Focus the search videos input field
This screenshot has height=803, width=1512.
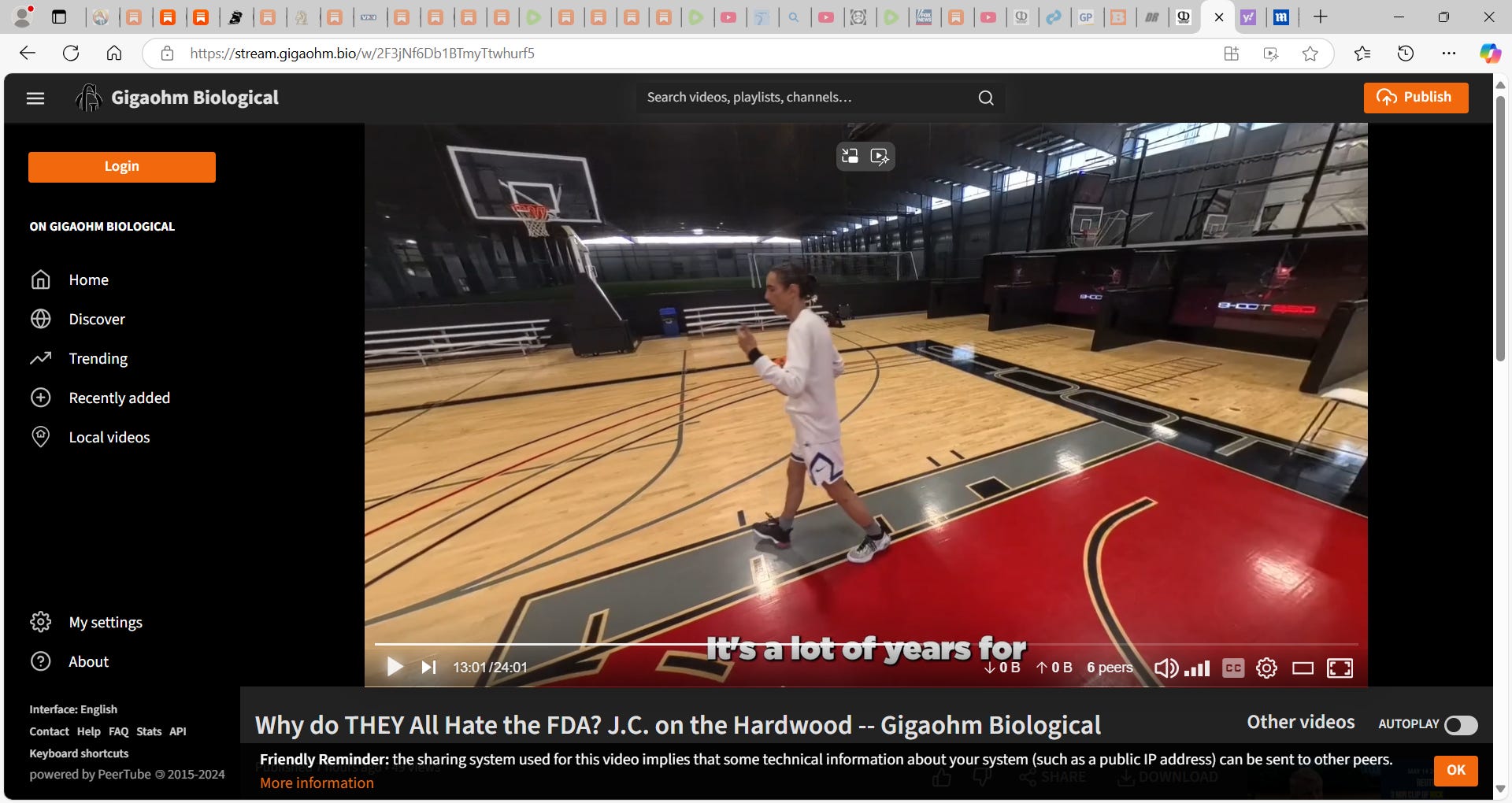coord(803,98)
